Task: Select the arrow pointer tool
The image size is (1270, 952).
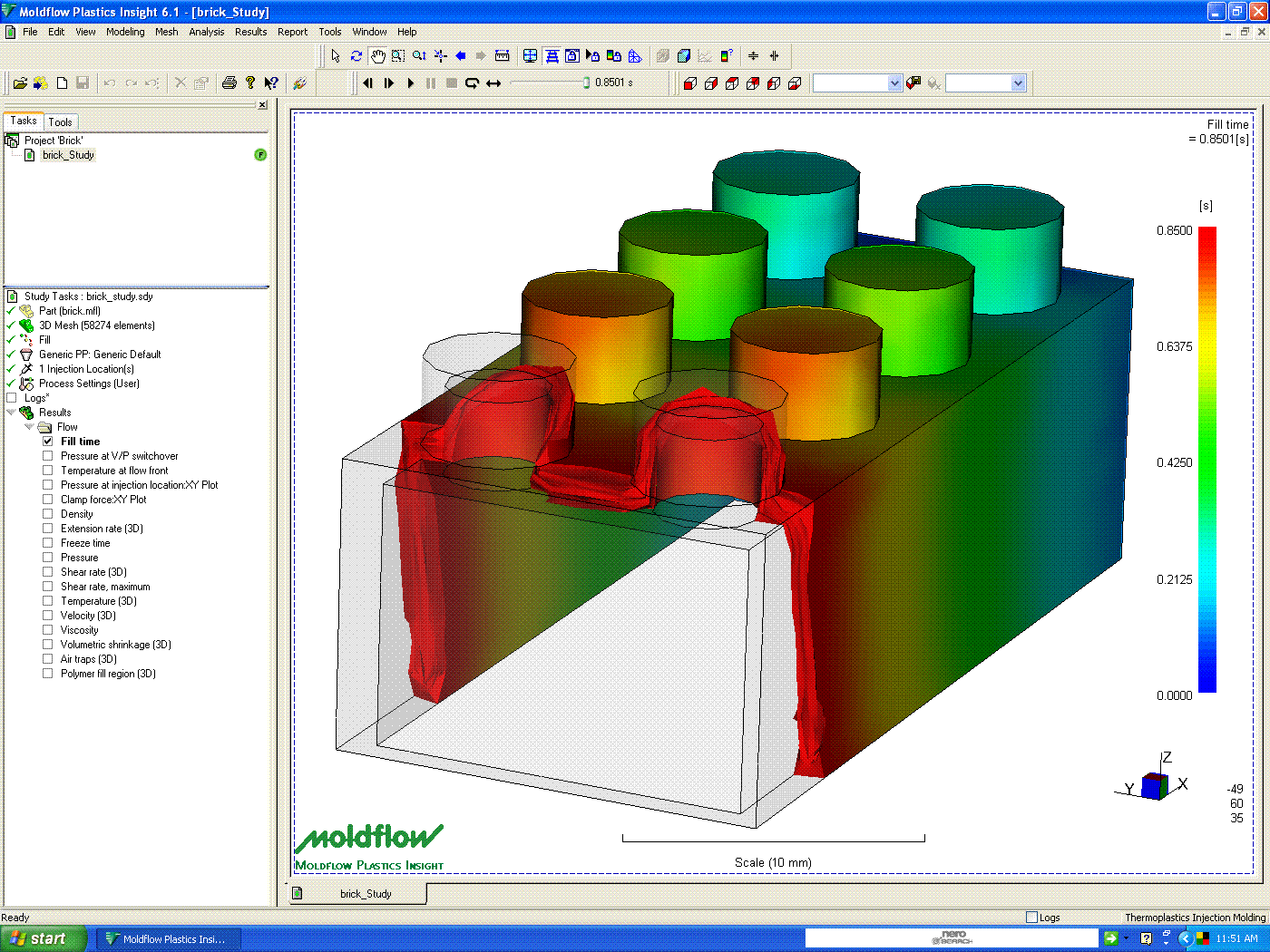Action: [x=336, y=56]
